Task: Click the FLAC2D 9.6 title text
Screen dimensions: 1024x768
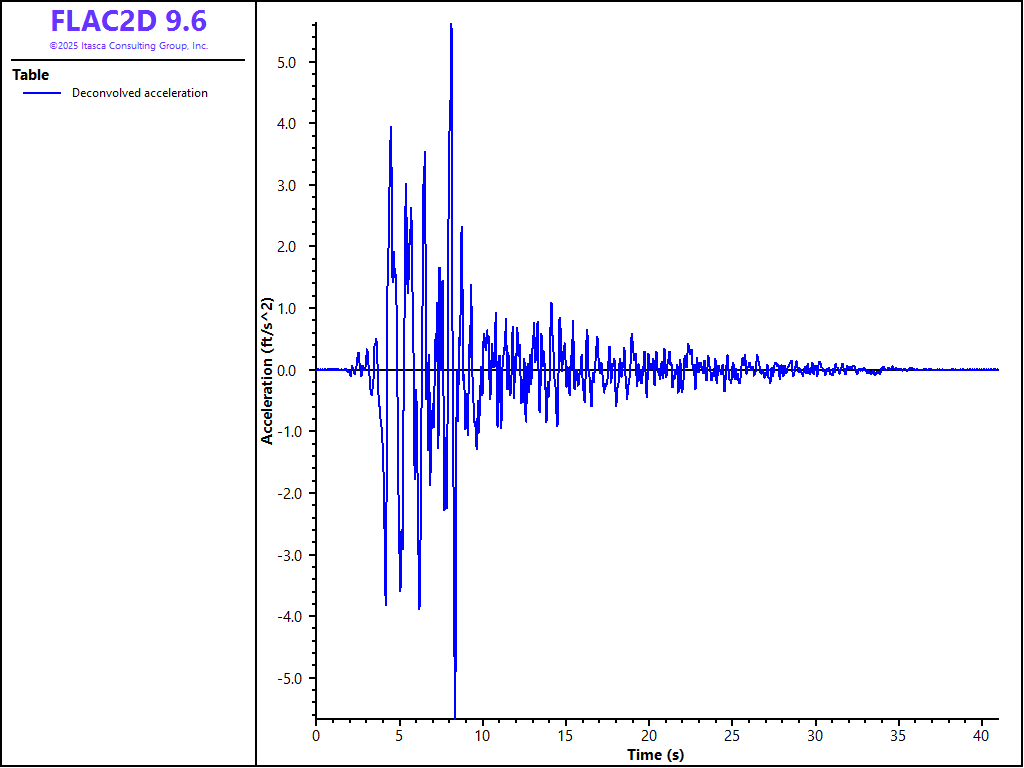Action: [128, 21]
